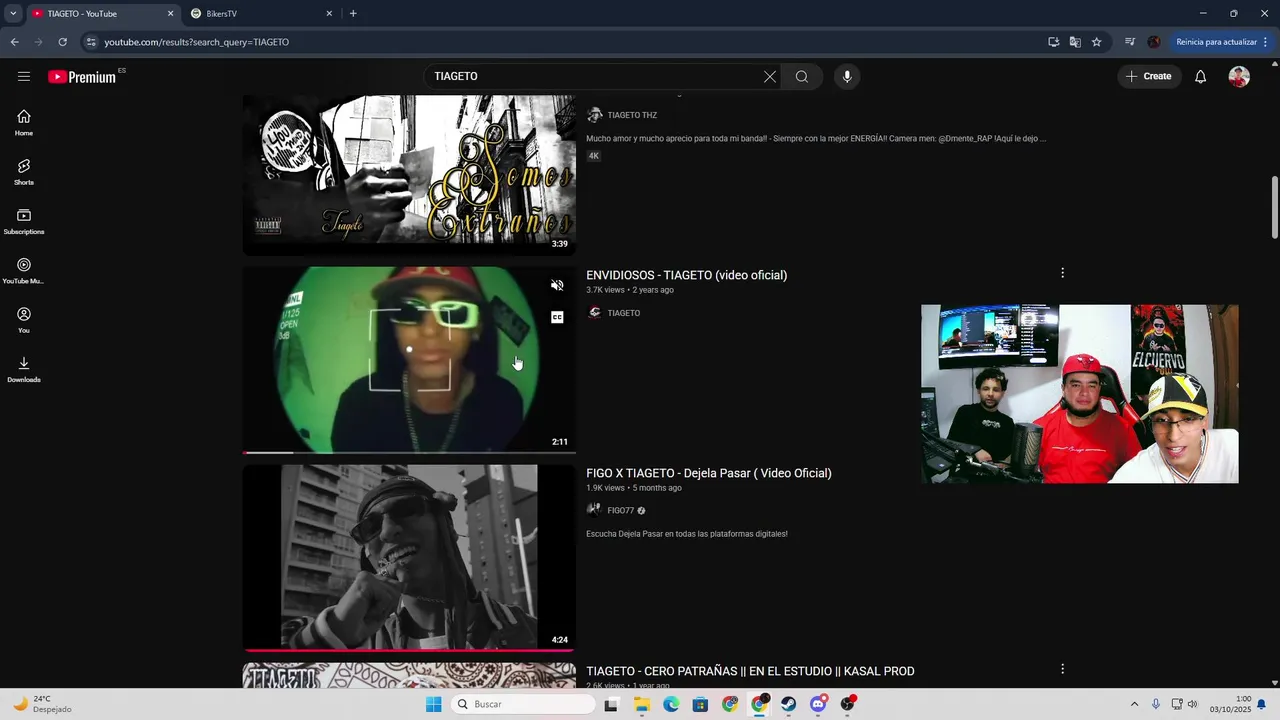Submit search with magnifier button
1280x720 pixels.
click(802, 76)
